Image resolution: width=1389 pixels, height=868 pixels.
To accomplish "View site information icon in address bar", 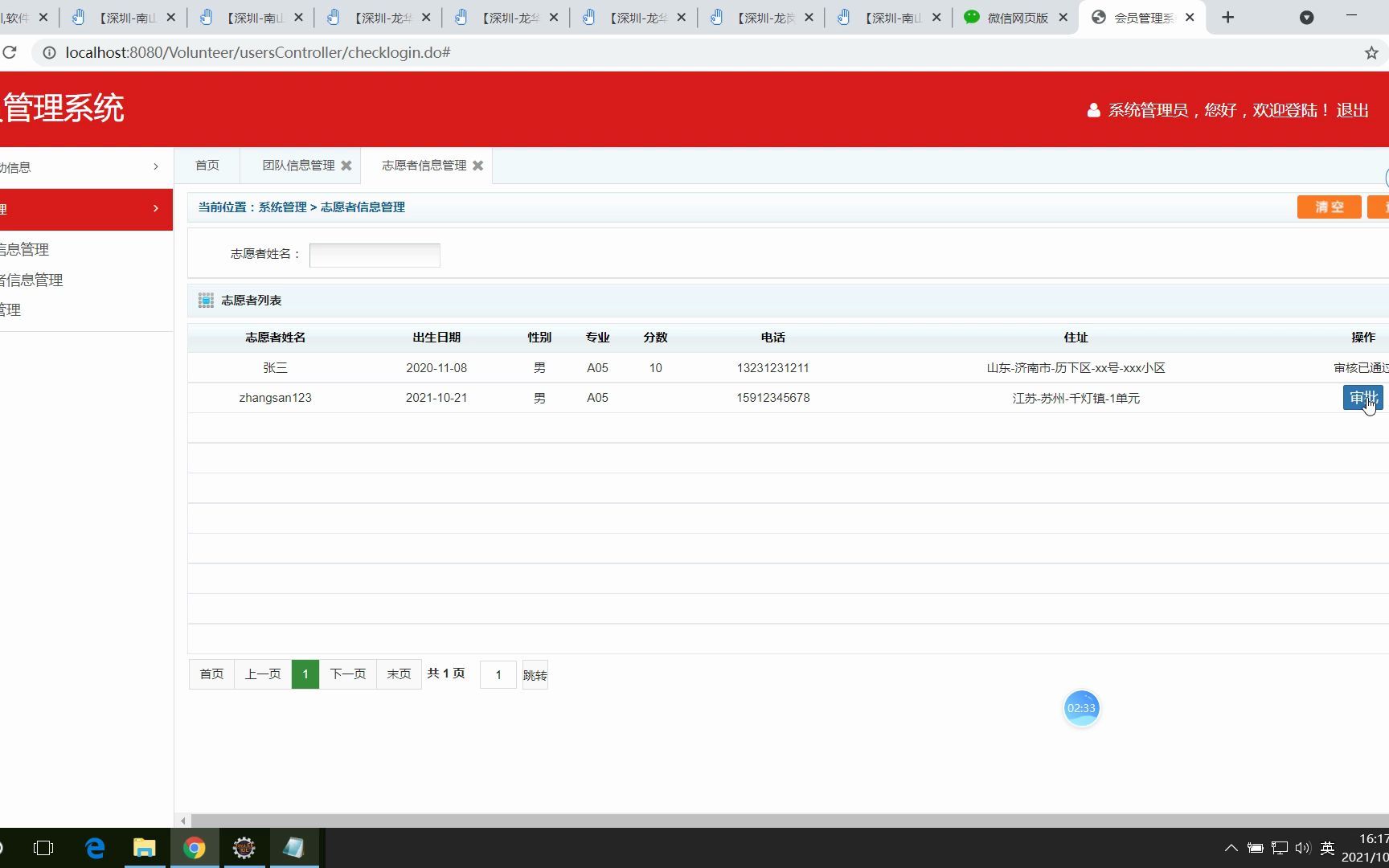I will tap(49, 52).
